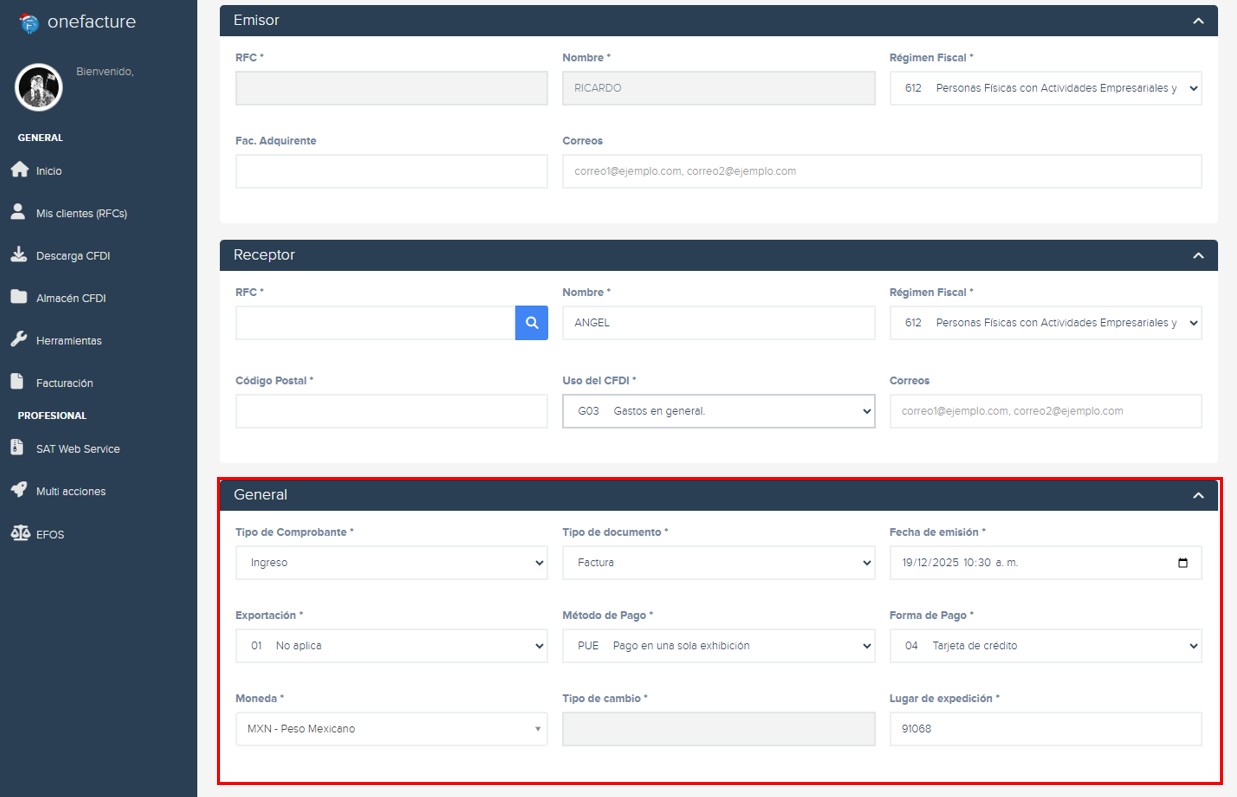Click the Inicio home icon in sidebar

[19, 170]
